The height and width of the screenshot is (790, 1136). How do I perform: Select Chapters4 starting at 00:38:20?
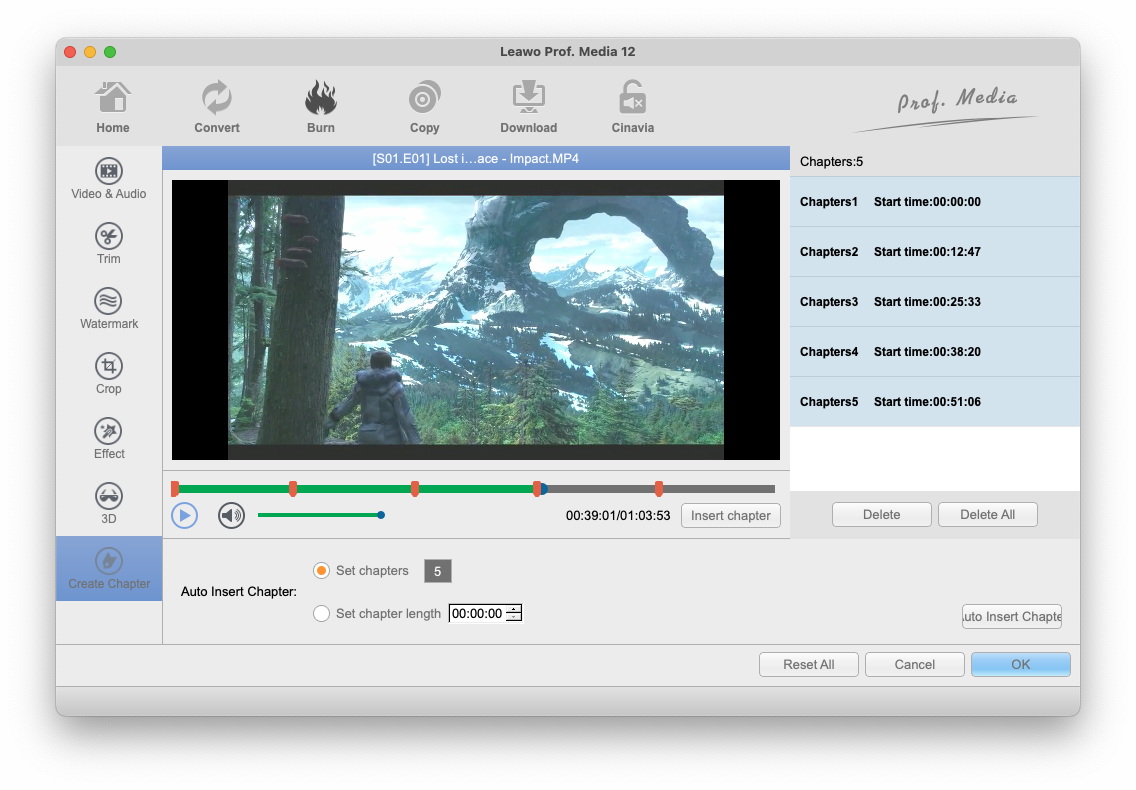[x=935, y=352]
